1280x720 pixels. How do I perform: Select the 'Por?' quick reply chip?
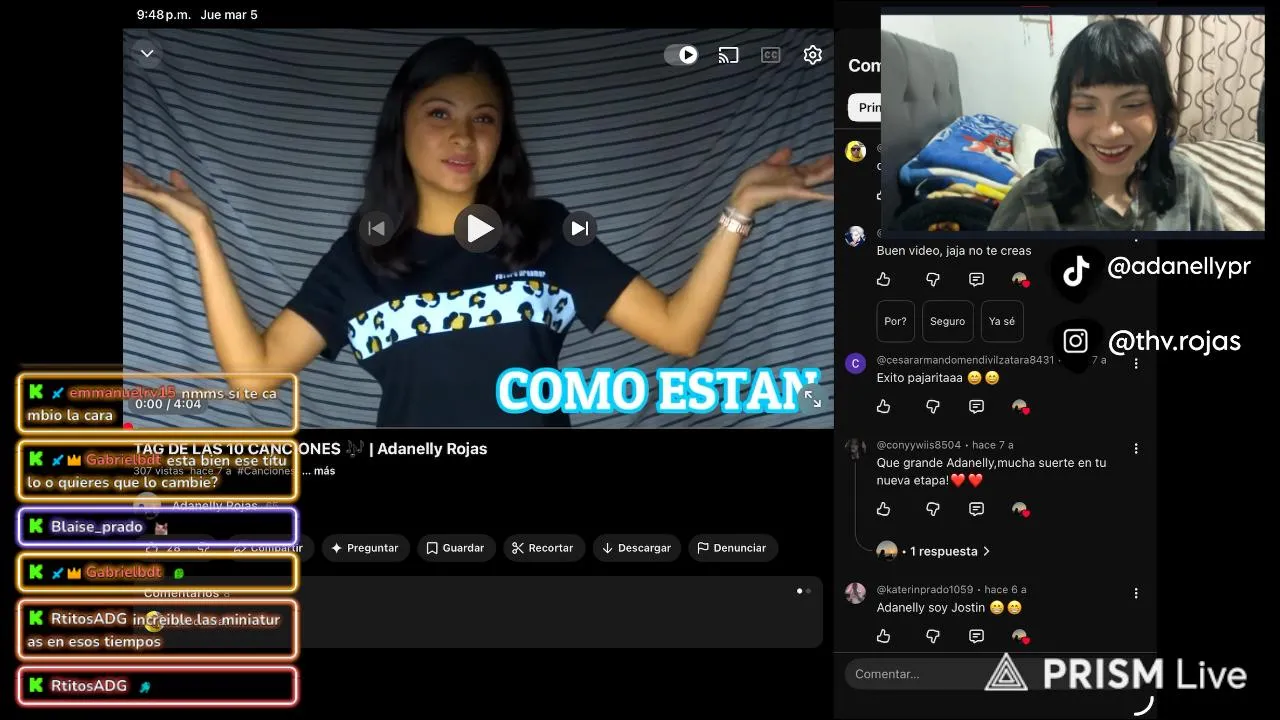click(896, 321)
